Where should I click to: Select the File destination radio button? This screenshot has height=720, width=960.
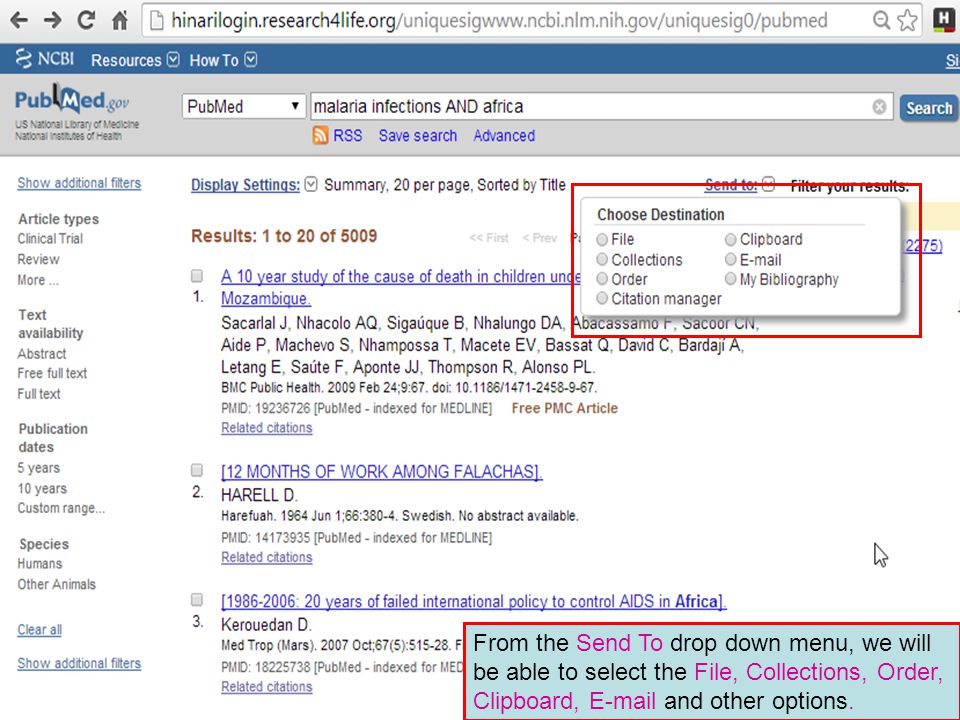[602, 239]
